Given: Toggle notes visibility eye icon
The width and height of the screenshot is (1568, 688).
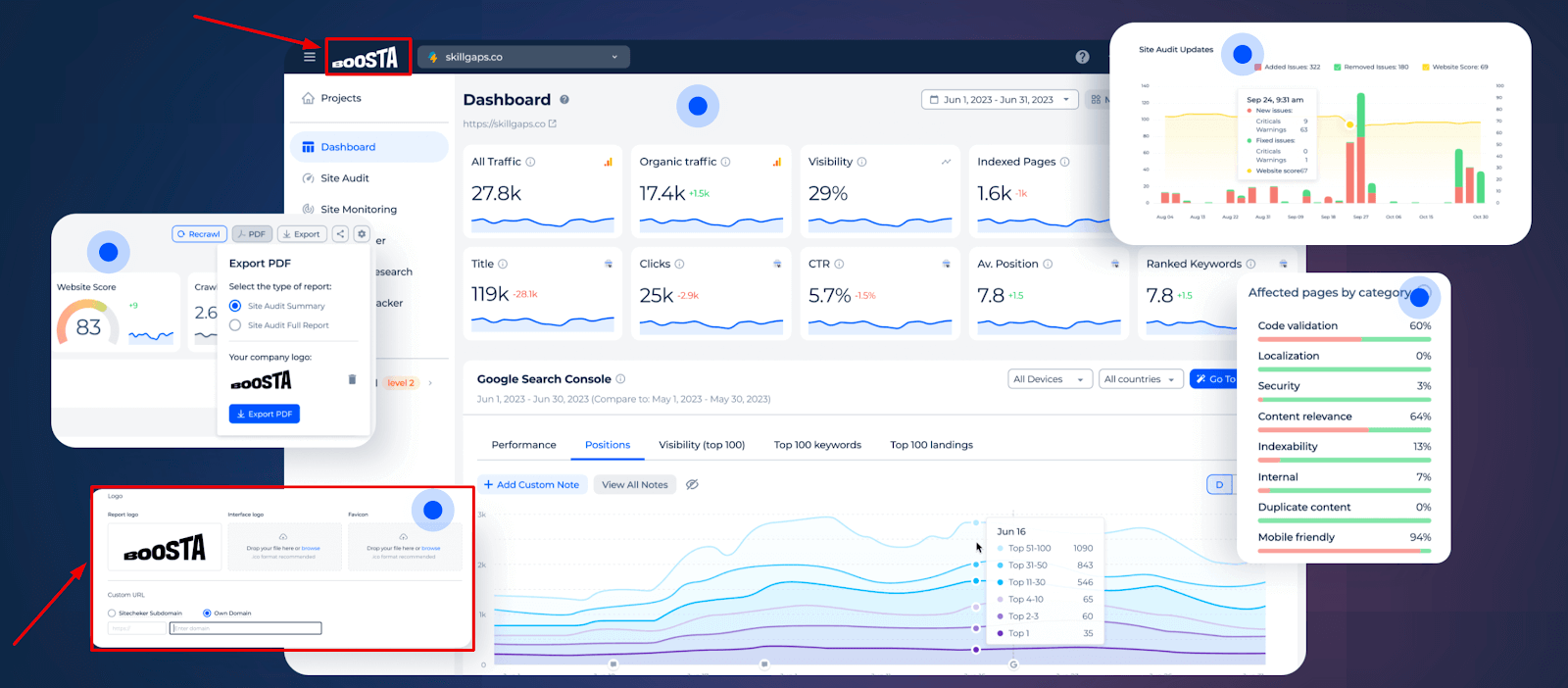Looking at the screenshot, I should click(692, 484).
